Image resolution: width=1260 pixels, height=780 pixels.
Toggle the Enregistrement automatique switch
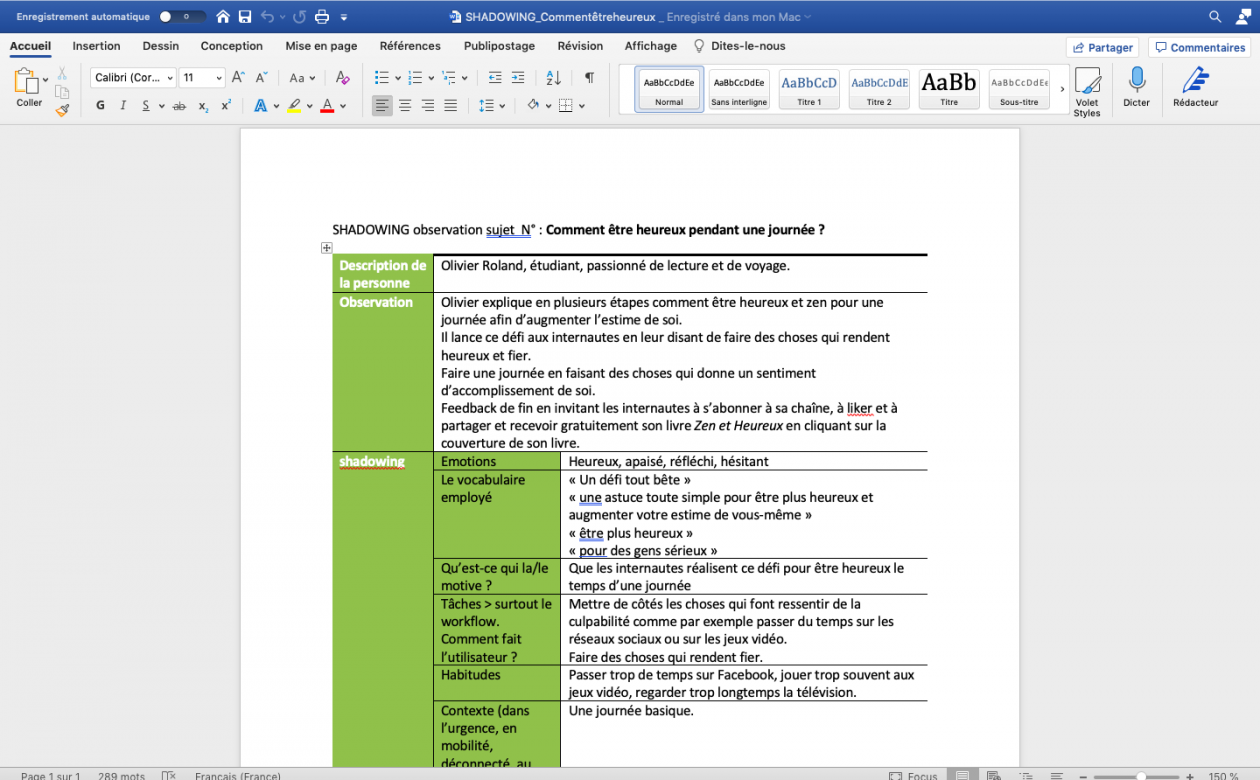point(181,17)
